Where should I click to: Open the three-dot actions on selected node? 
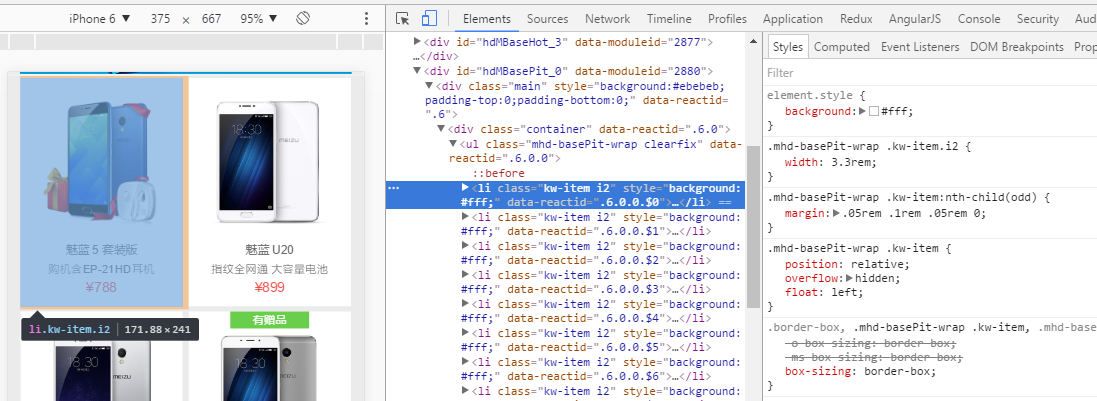394,188
